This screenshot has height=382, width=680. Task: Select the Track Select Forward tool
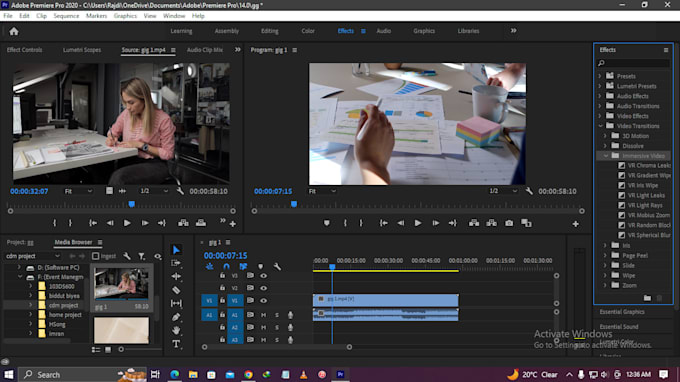click(x=176, y=263)
